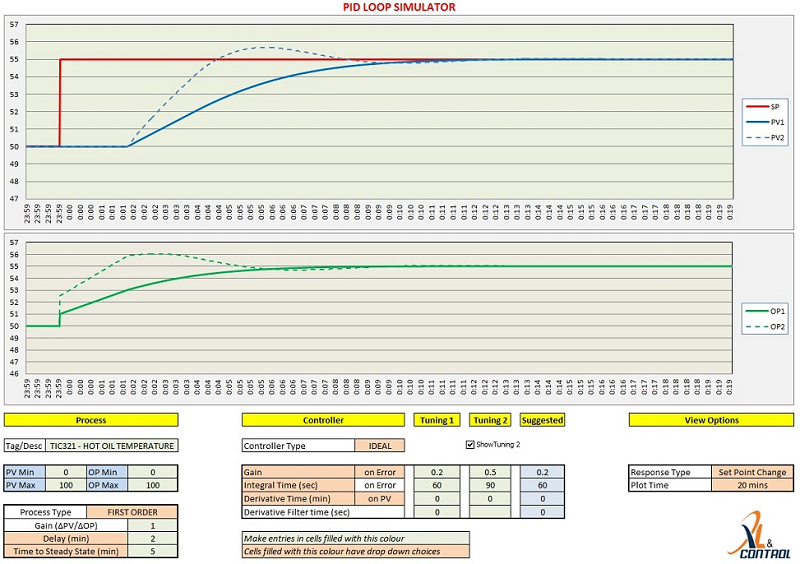Click the PV2 dashed legend entry

[x=764, y=138]
